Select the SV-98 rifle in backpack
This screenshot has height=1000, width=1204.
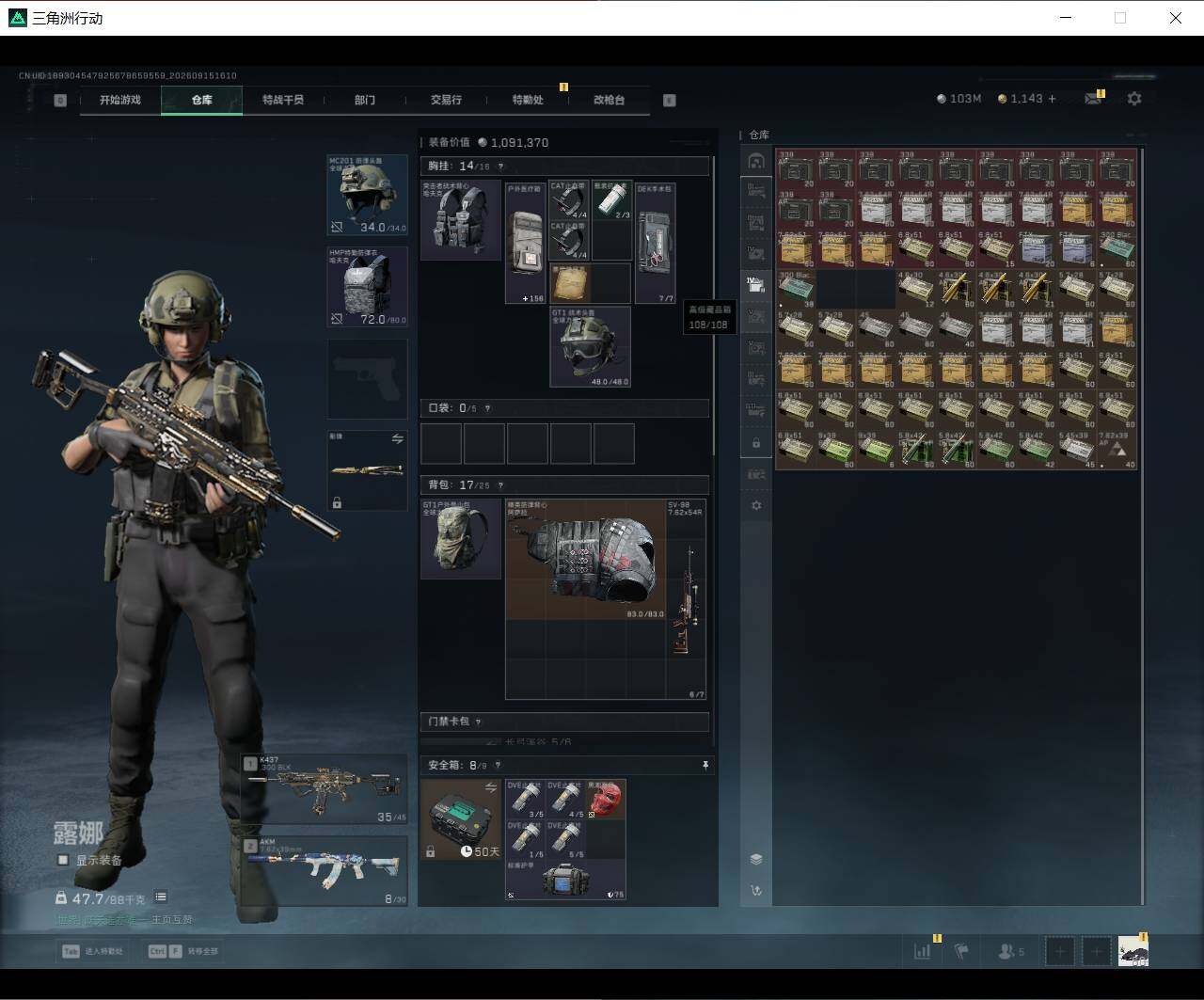[686, 599]
